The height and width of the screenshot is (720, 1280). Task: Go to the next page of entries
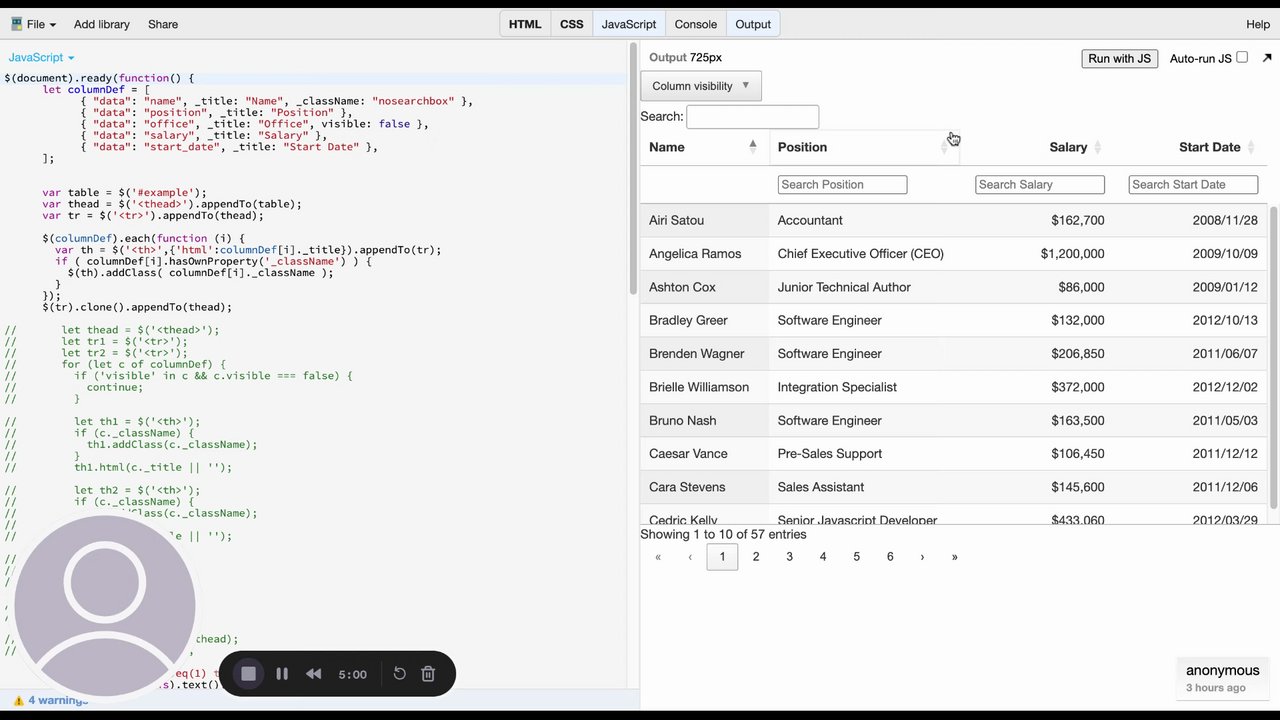tap(922, 557)
